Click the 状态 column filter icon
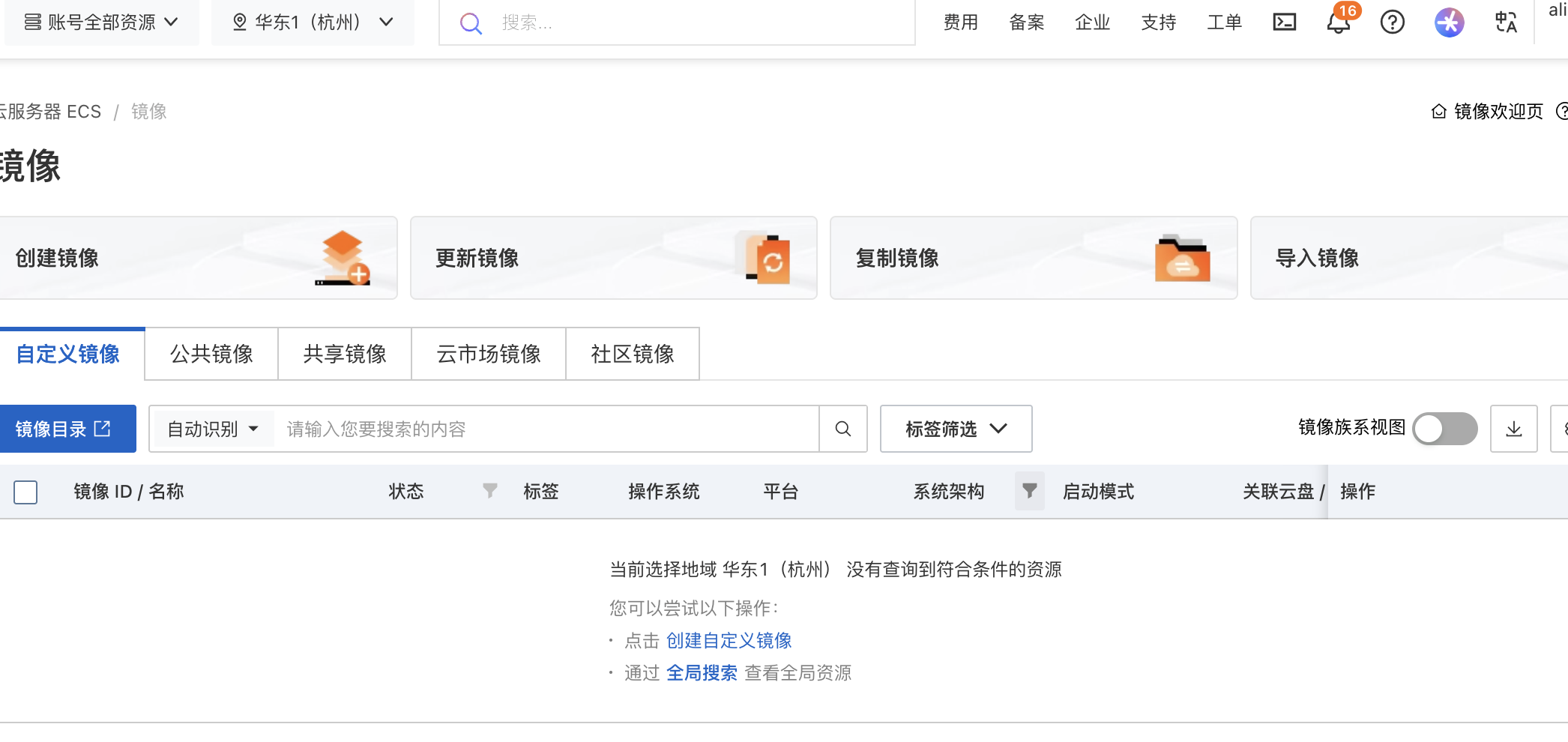This screenshot has height=742, width=1568. (489, 491)
